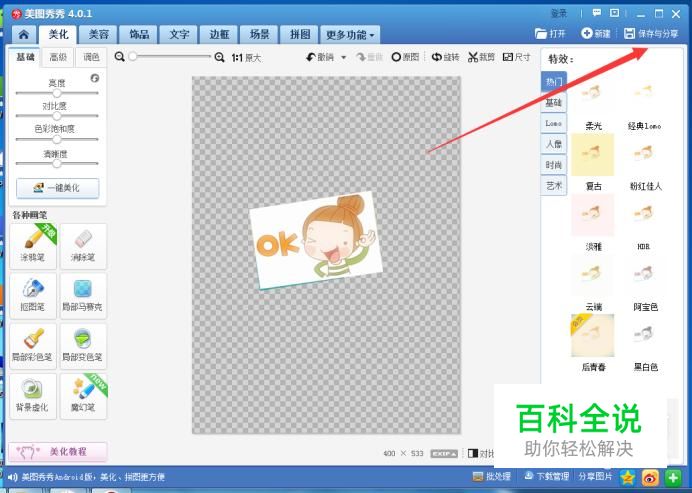
Task: Click the zoom out magnifier icon
Action: (x=119, y=57)
